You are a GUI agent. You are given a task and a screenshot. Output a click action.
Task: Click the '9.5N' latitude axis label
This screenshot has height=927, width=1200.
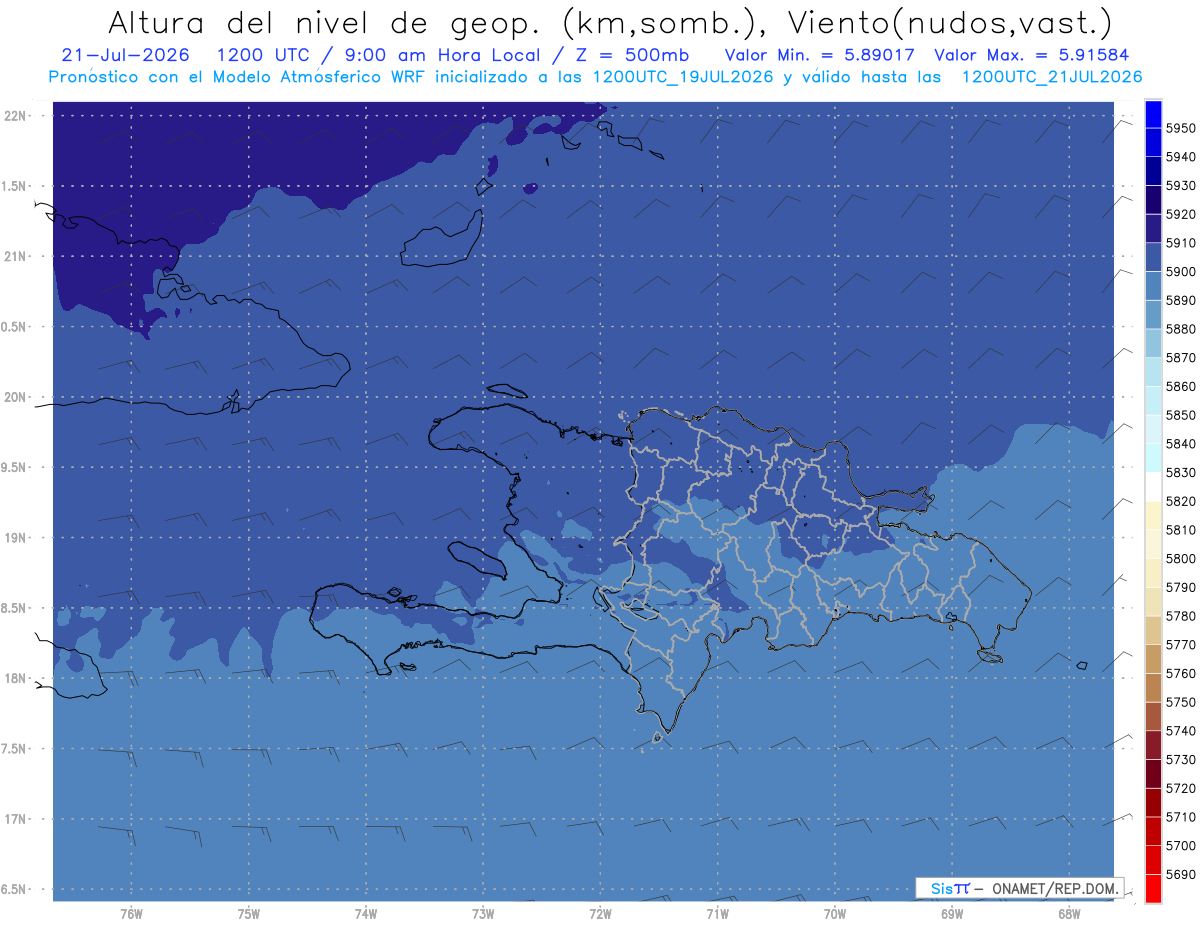pos(15,467)
